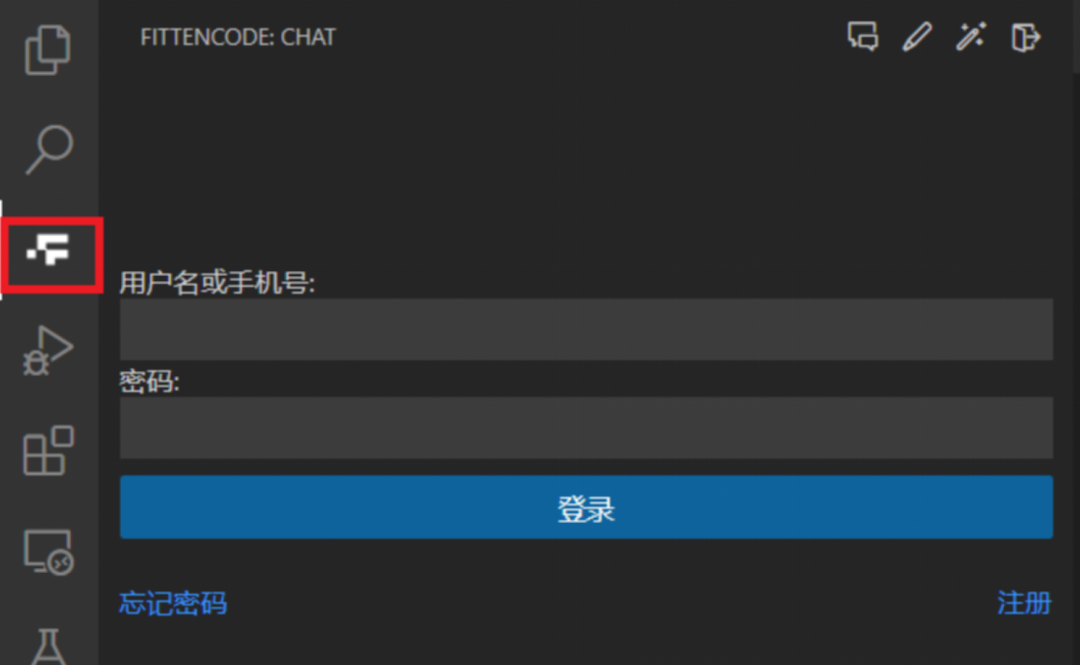Open the 注册 register link
Image resolution: width=1080 pixels, height=665 pixels.
click(1024, 604)
